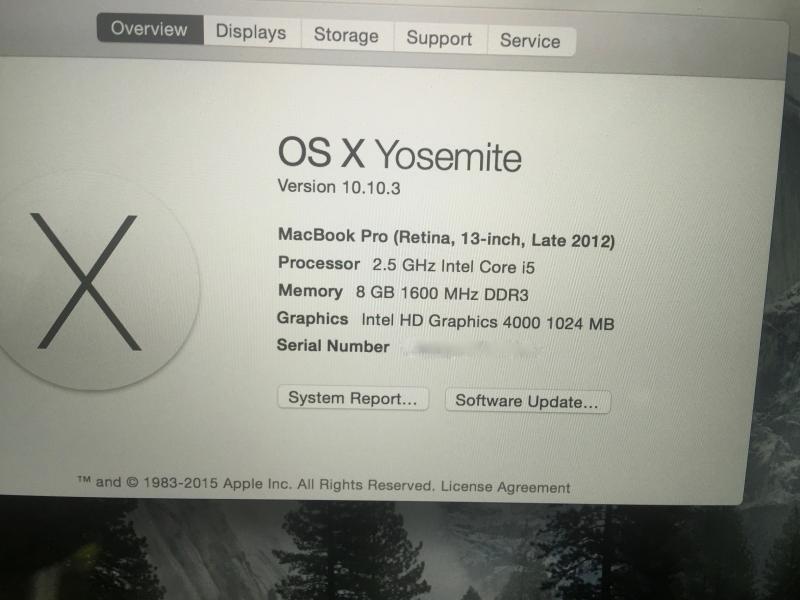This screenshot has width=800, height=600.
Task: Select the Intel HD Graphics 4000 value
Action: pyautogui.click(x=487, y=322)
